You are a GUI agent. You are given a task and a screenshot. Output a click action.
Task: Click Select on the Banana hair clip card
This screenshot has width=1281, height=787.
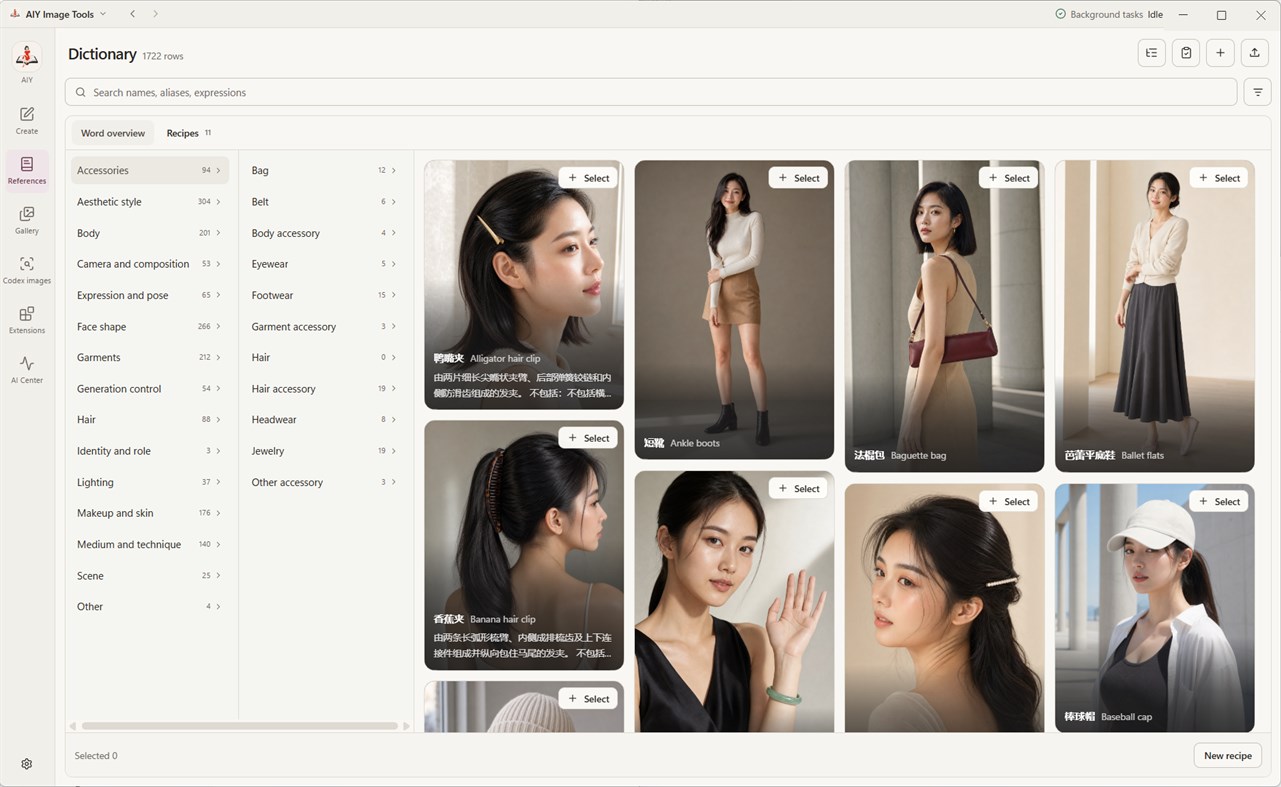tap(588, 438)
